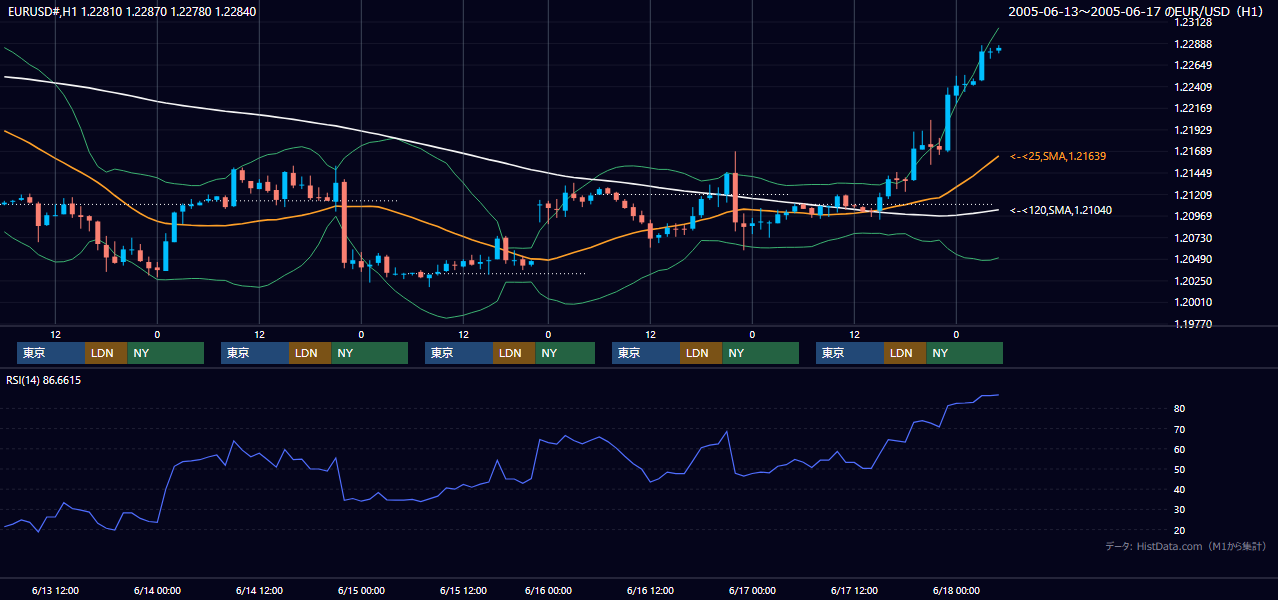Click the 25 SMA 1.21639 label
The image size is (1278, 600).
1058,157
